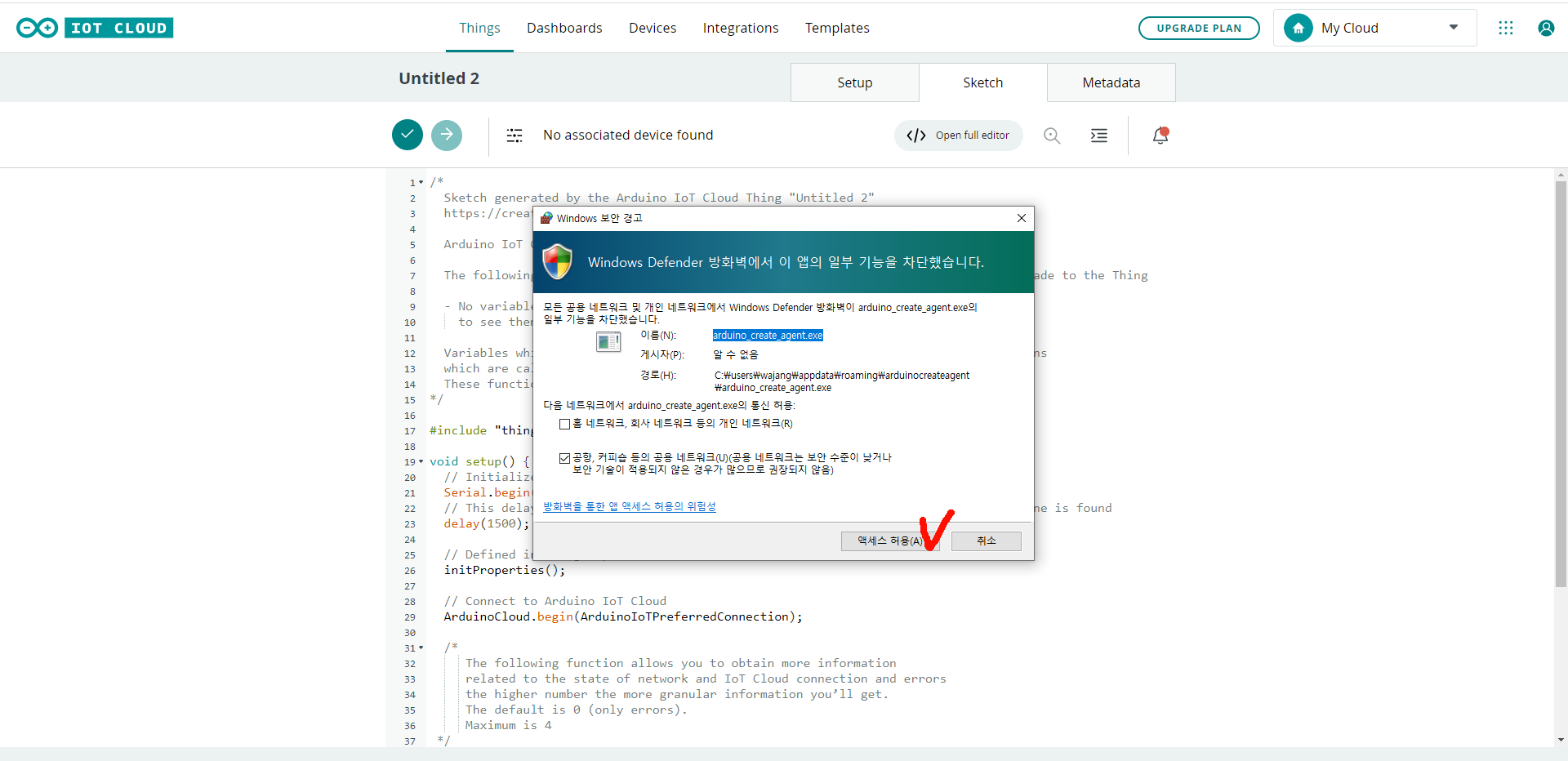Open the board settings sliders icon
Image resolution: width=1568 pixels, height=761 pixels.
click(514, 136)
